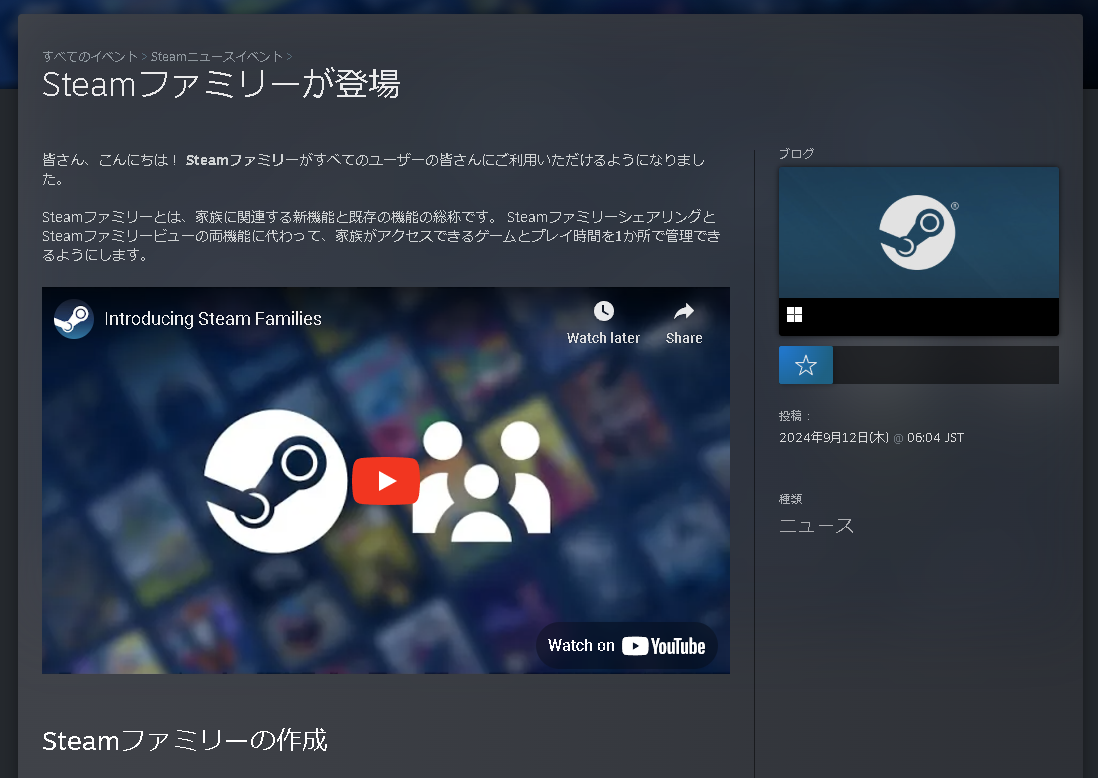Click the grid icon below the blog banner

point(794,314)
